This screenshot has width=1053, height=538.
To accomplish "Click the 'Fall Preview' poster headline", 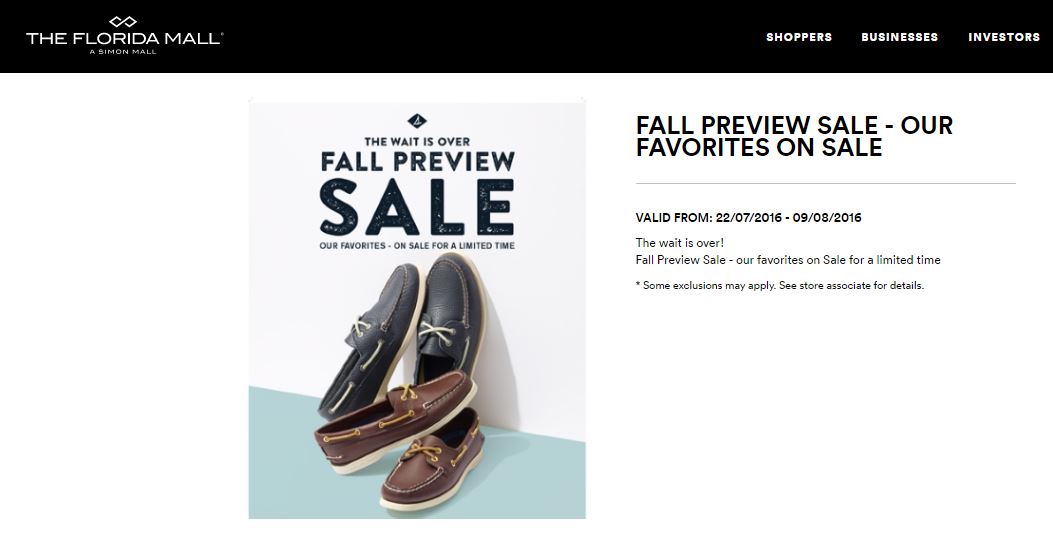I will tap(416, 161).
